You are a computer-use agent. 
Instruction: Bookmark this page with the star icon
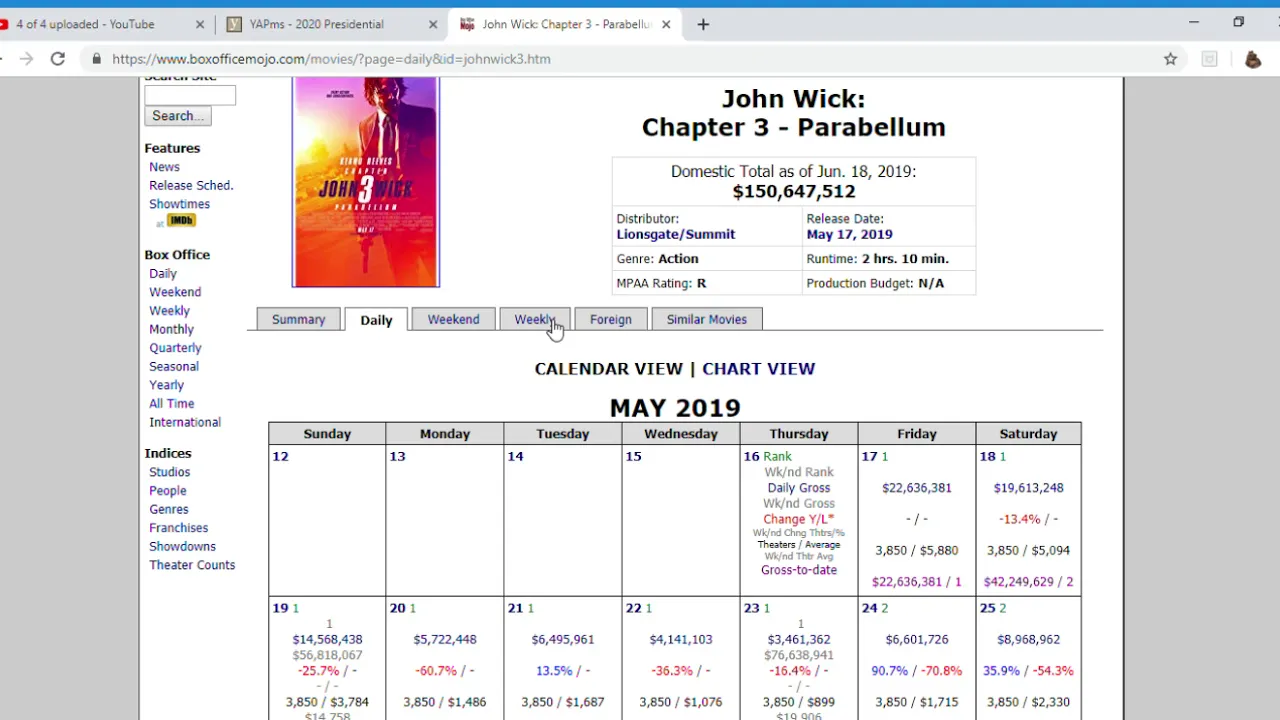[1170, 59]
